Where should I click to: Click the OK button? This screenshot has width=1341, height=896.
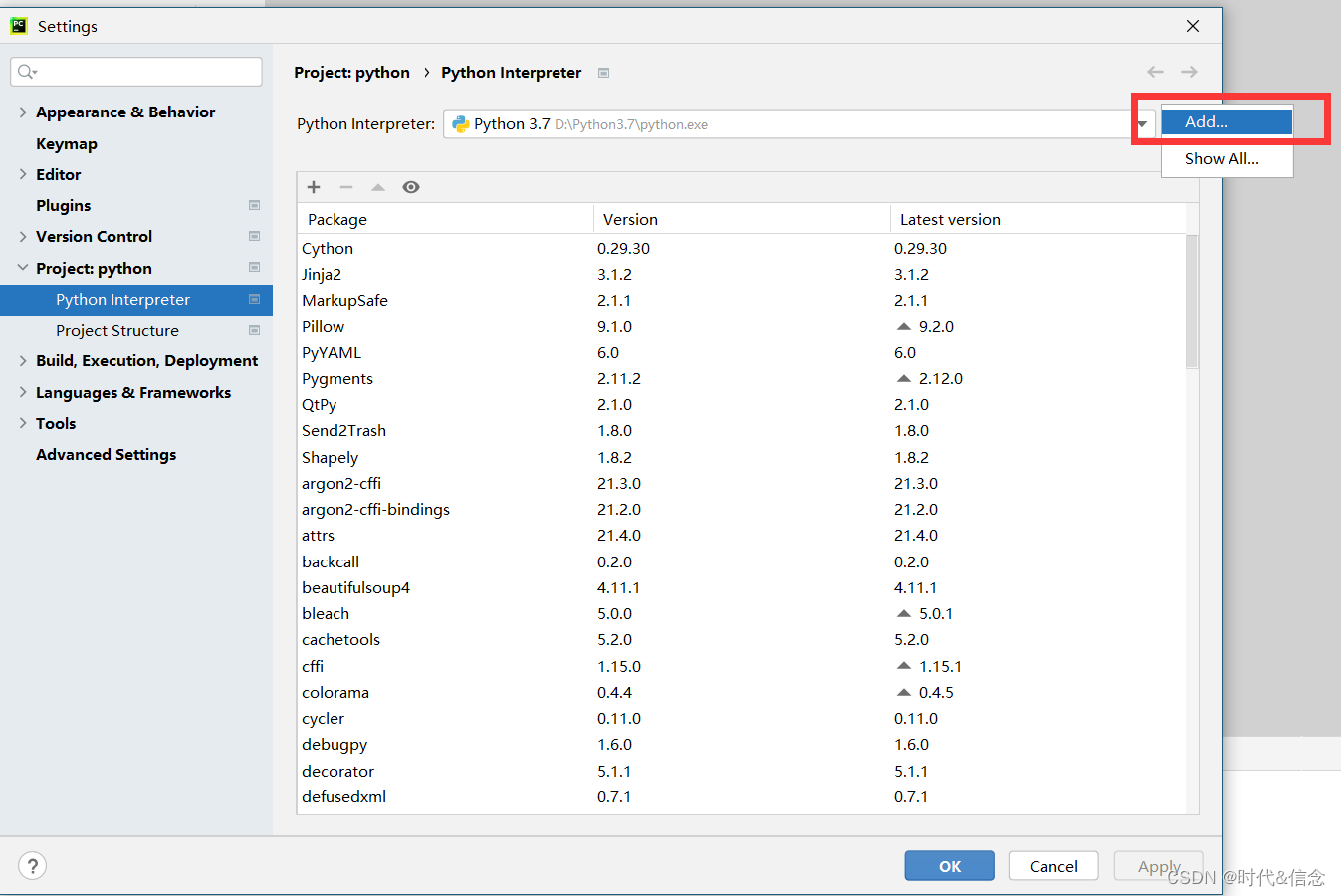[x=949, y=866]
